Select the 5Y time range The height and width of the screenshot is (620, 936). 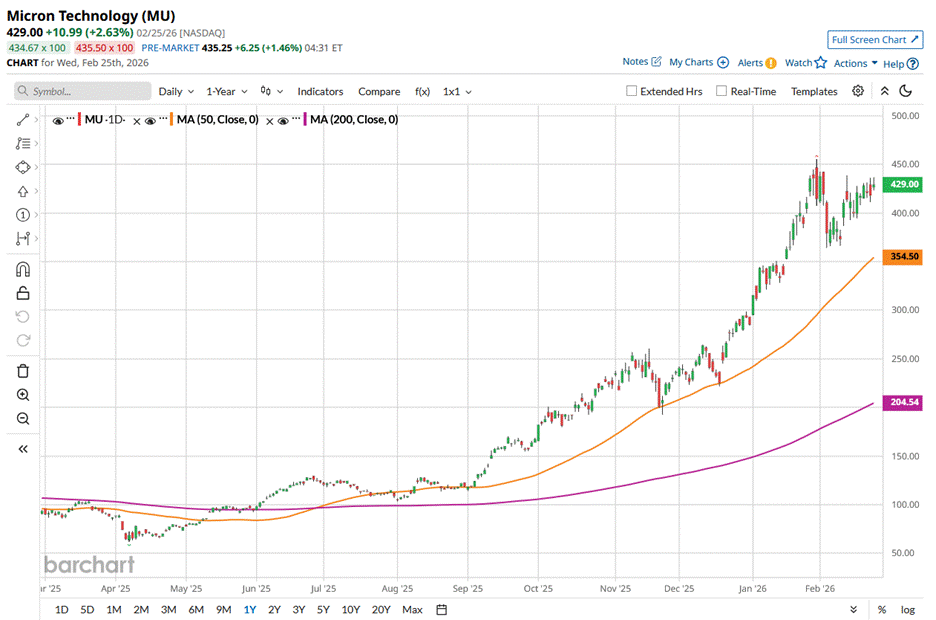[323, 609]
